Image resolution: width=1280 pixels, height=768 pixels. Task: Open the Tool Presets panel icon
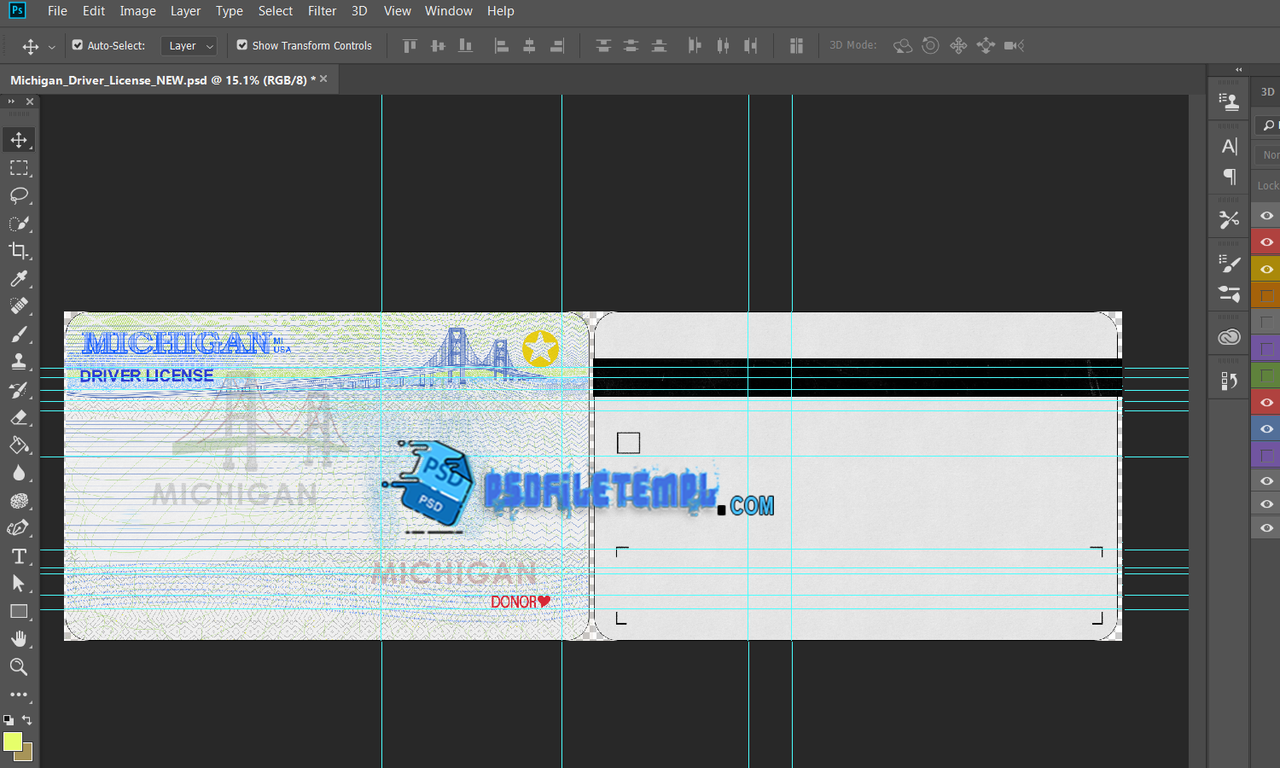coord(1230,220)
